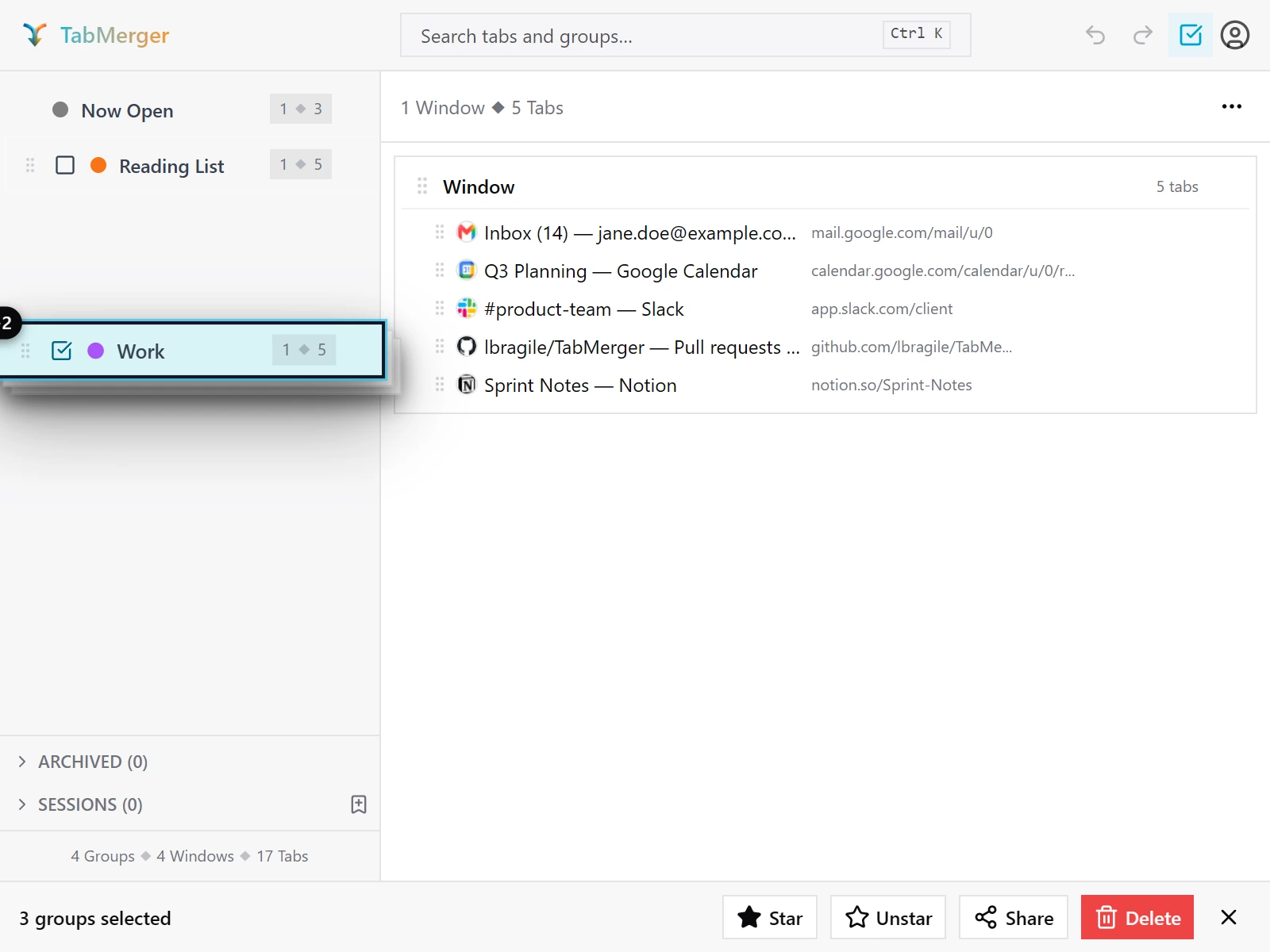Check the Reading List group checkbox

tap(65, 165)
